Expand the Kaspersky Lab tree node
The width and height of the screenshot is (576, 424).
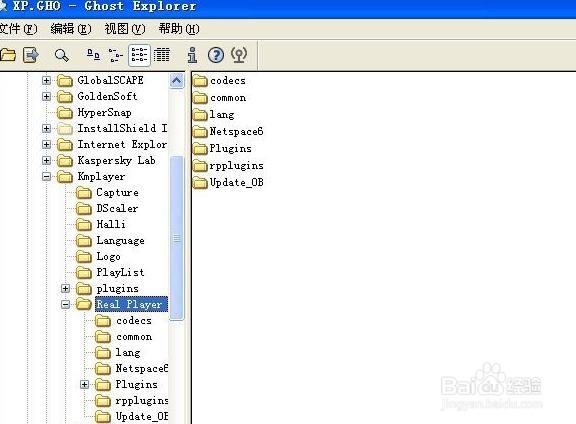pyautogui.click(x=46, y=161)
